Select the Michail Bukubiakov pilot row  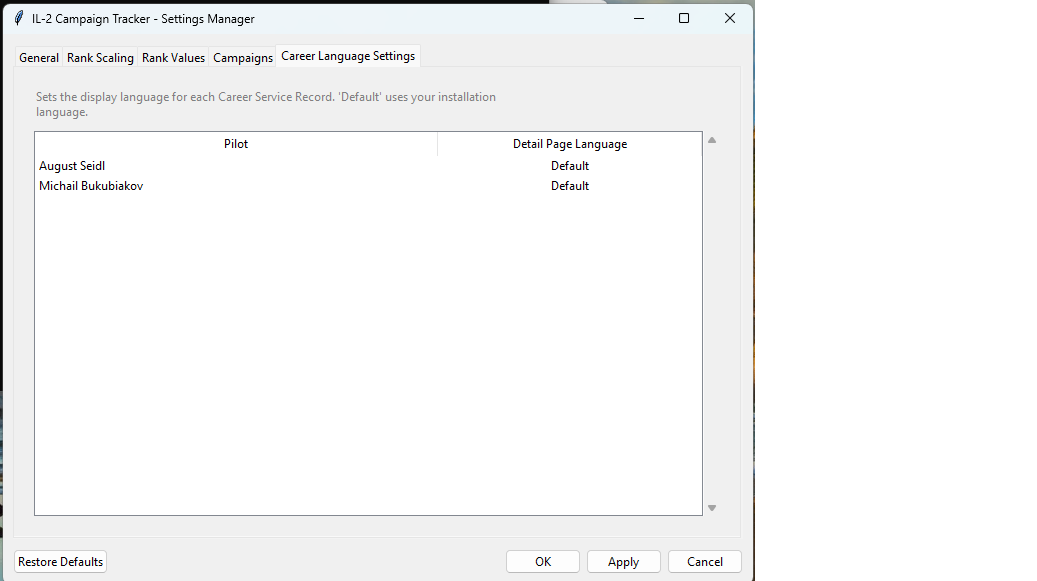coord(91,186)
